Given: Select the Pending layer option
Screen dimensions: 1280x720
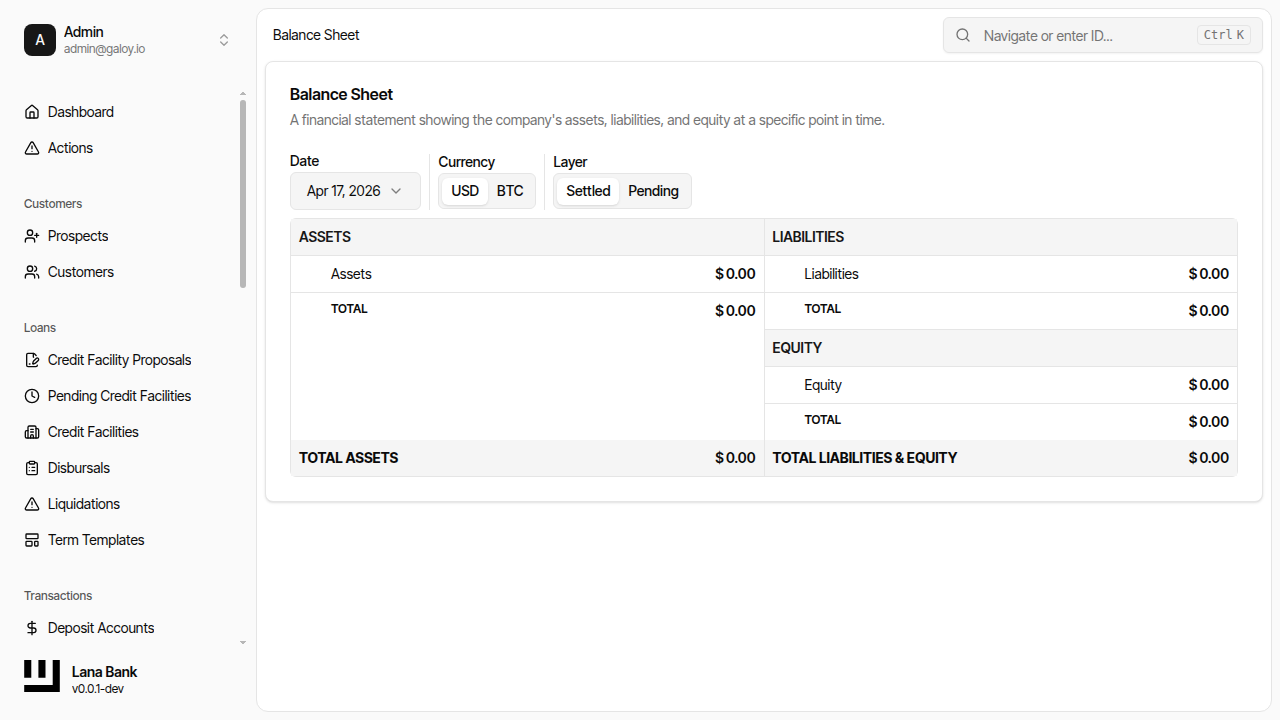Looking at the screenshot, I should [653, 191].
